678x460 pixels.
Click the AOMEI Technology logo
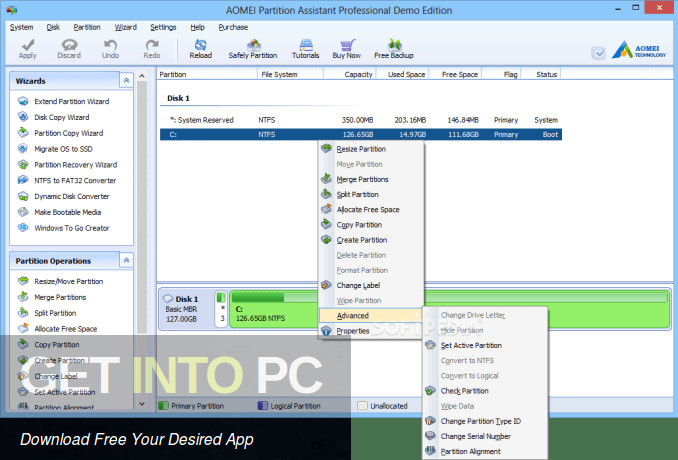(x=639, y=50)
